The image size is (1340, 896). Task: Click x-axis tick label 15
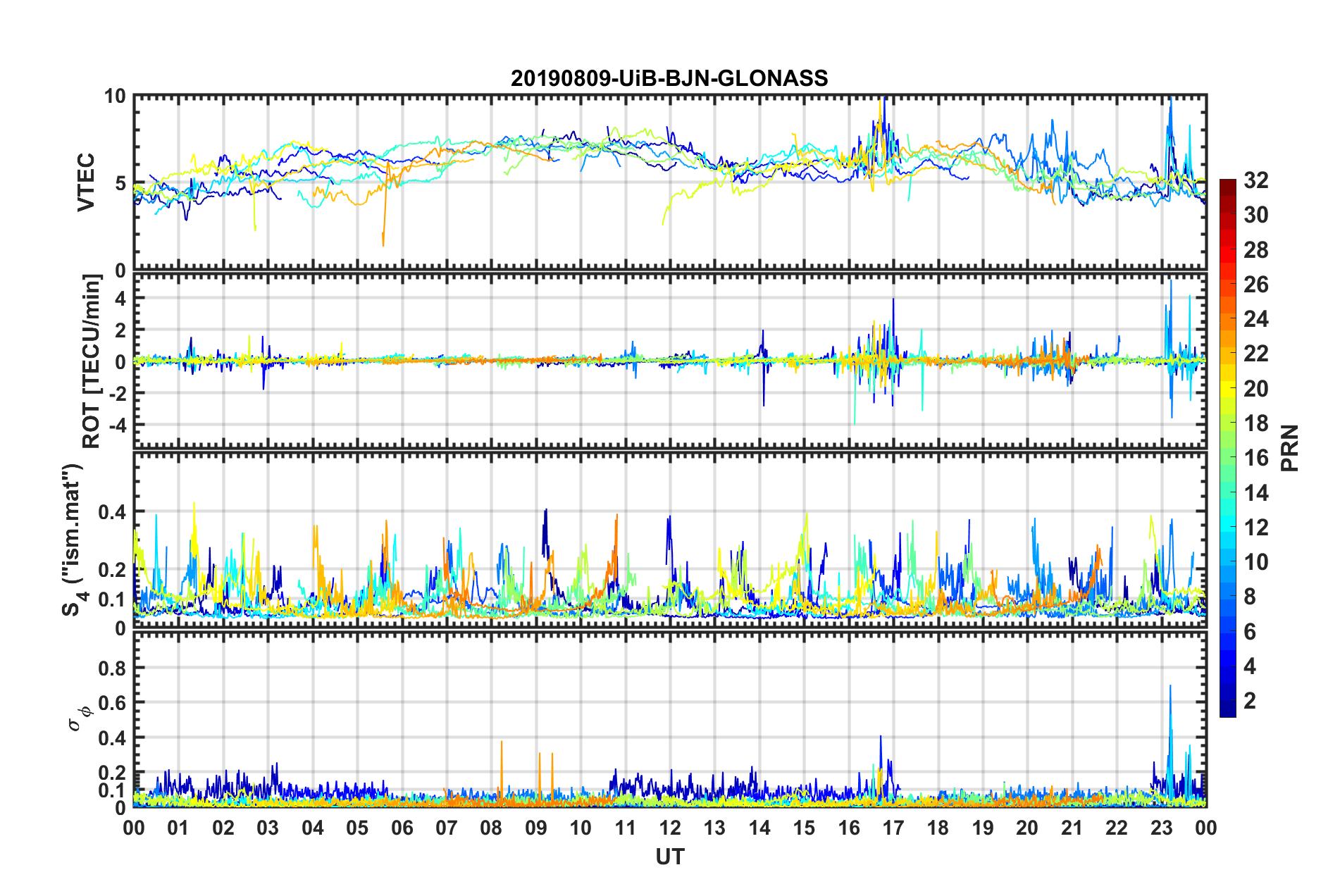[x=804, y=828]
